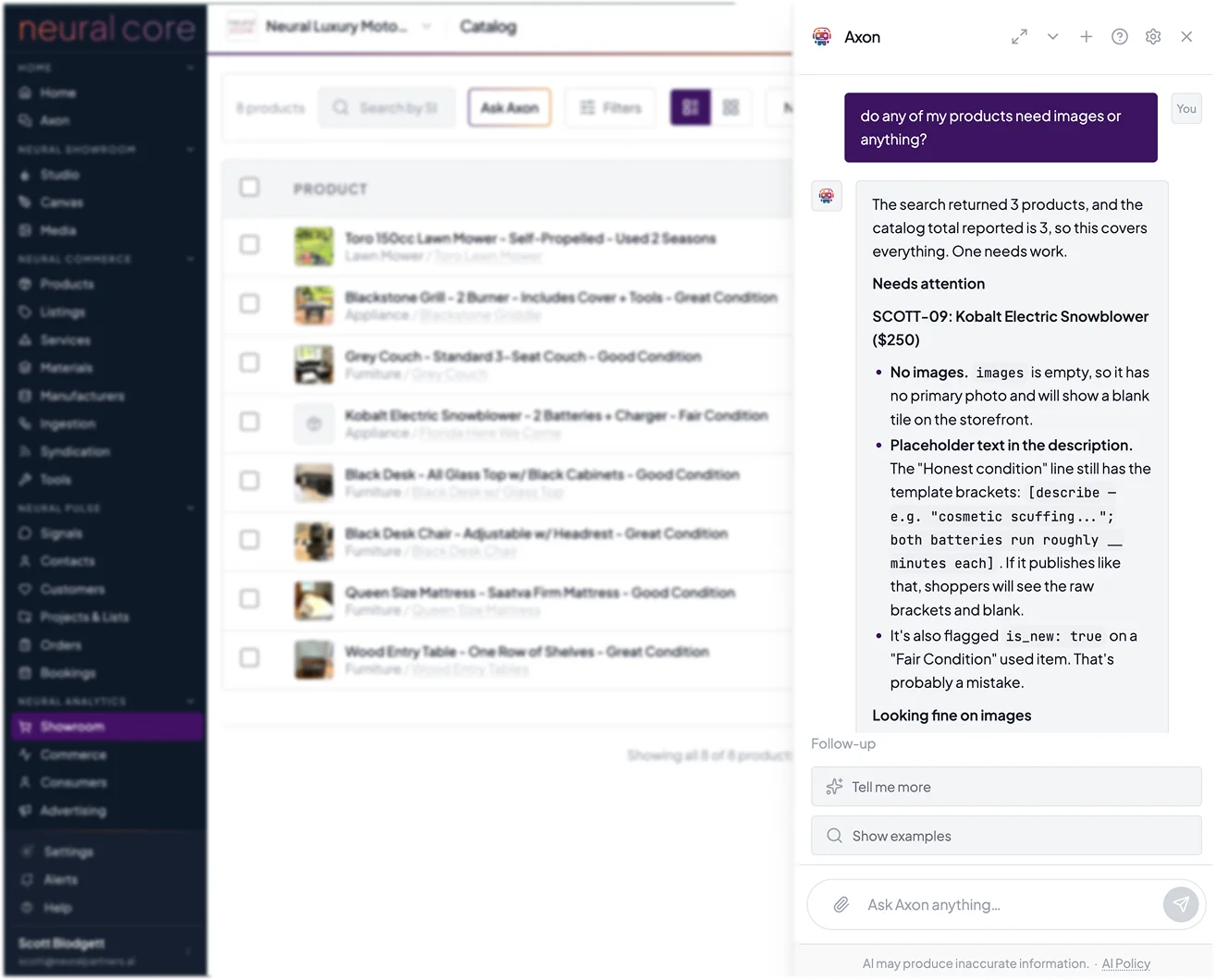Open the AI Policy link

point(1126,963)
